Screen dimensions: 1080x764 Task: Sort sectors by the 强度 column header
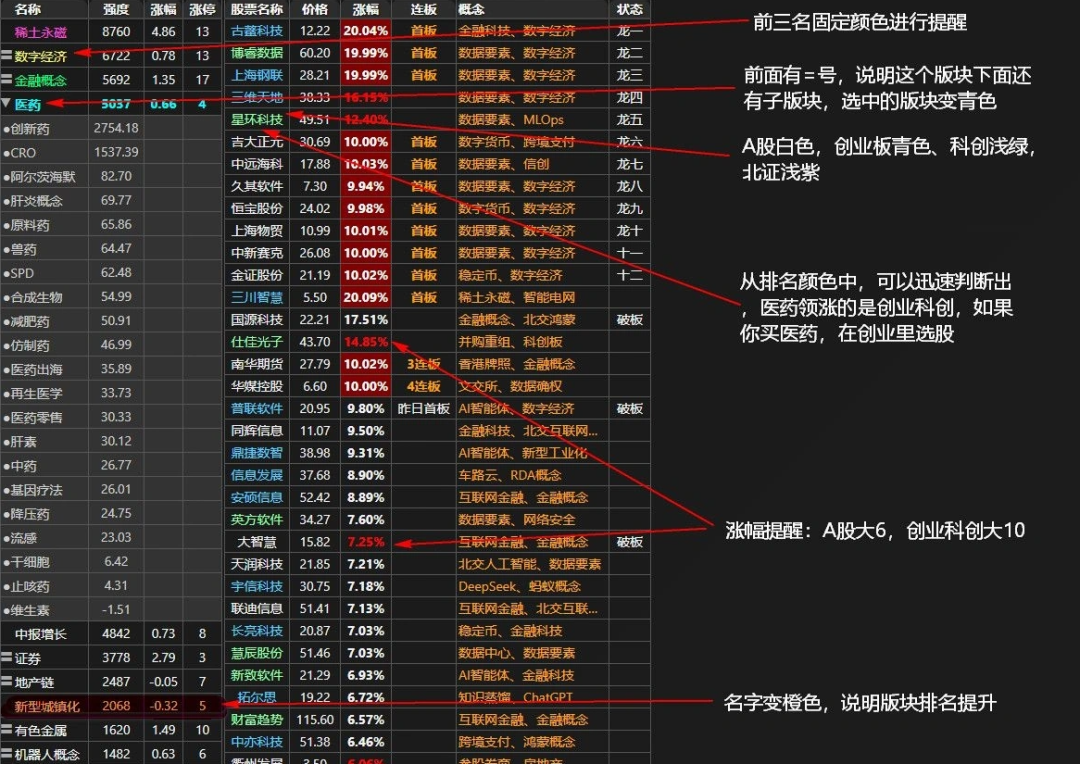[x=116, y=10]
